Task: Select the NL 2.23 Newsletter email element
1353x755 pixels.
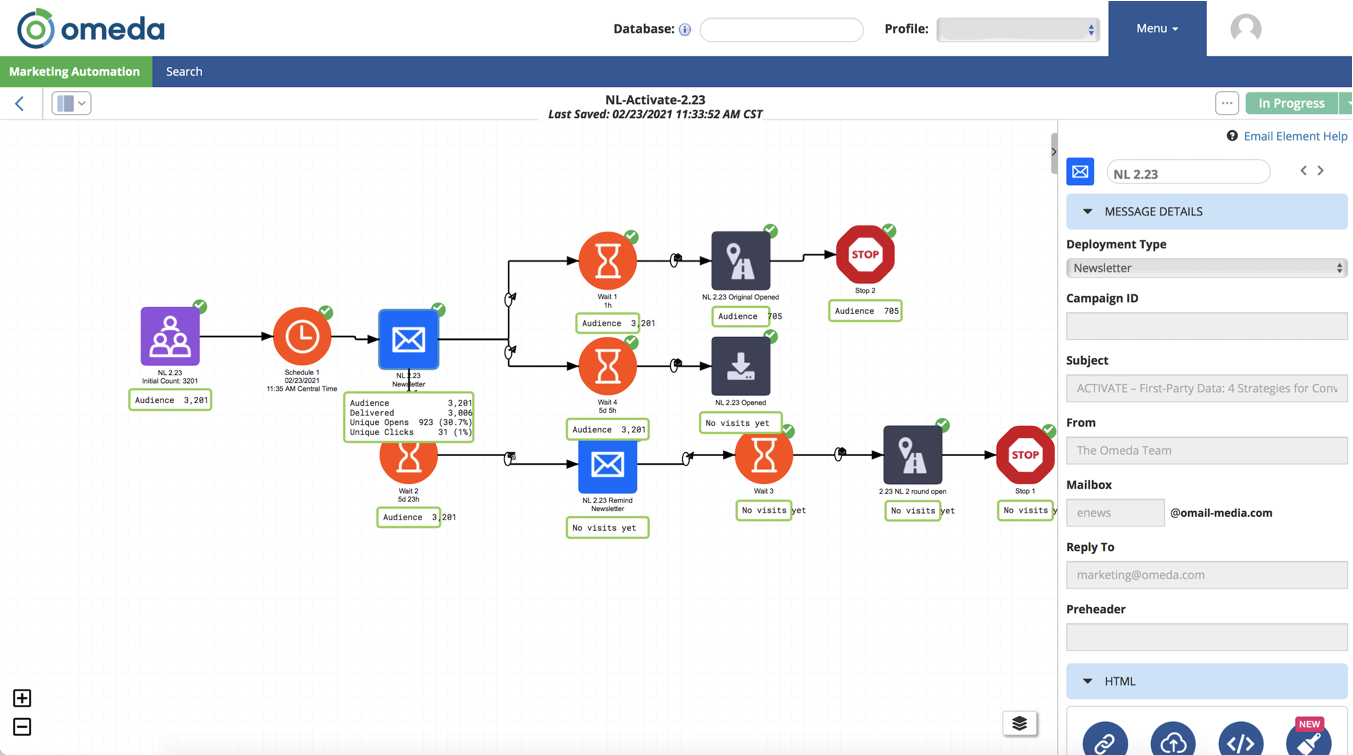Action: point(408,340)
